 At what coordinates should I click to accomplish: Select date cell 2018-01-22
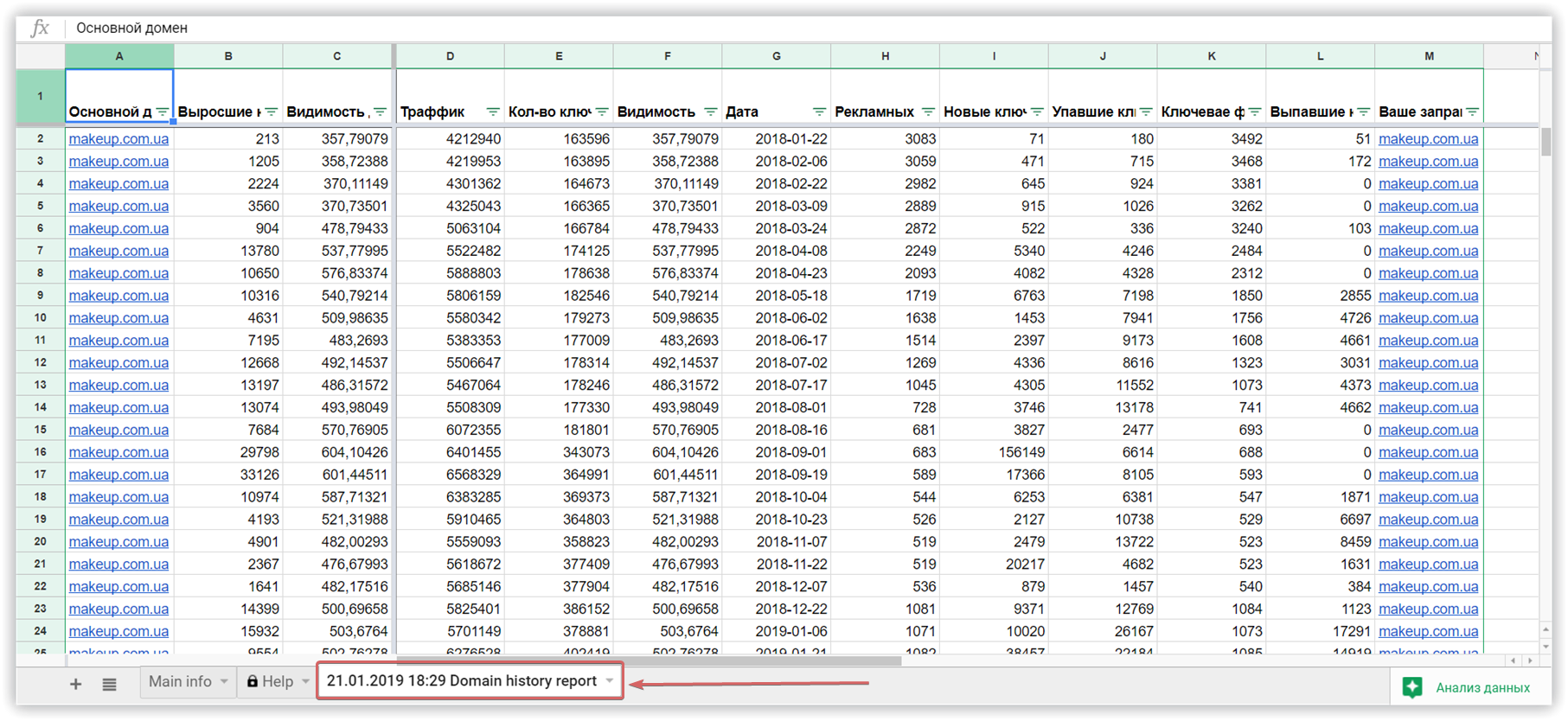click(x=776, y=138)
